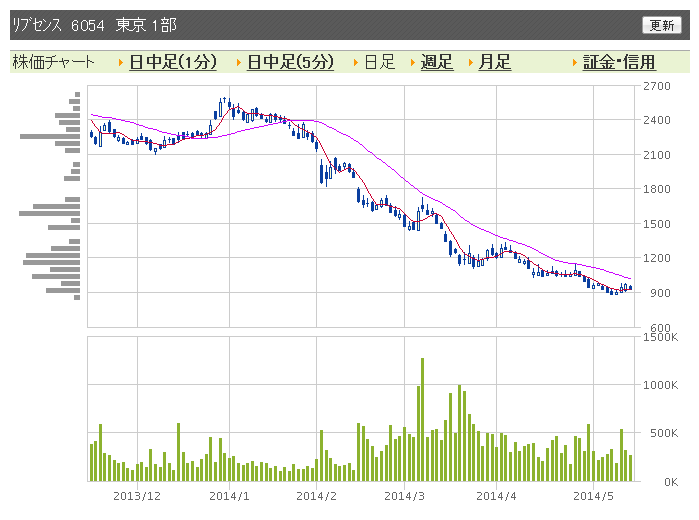
Task: Click the 2400 price axis label
Action: pyautogui.click(x=657, y=120)
